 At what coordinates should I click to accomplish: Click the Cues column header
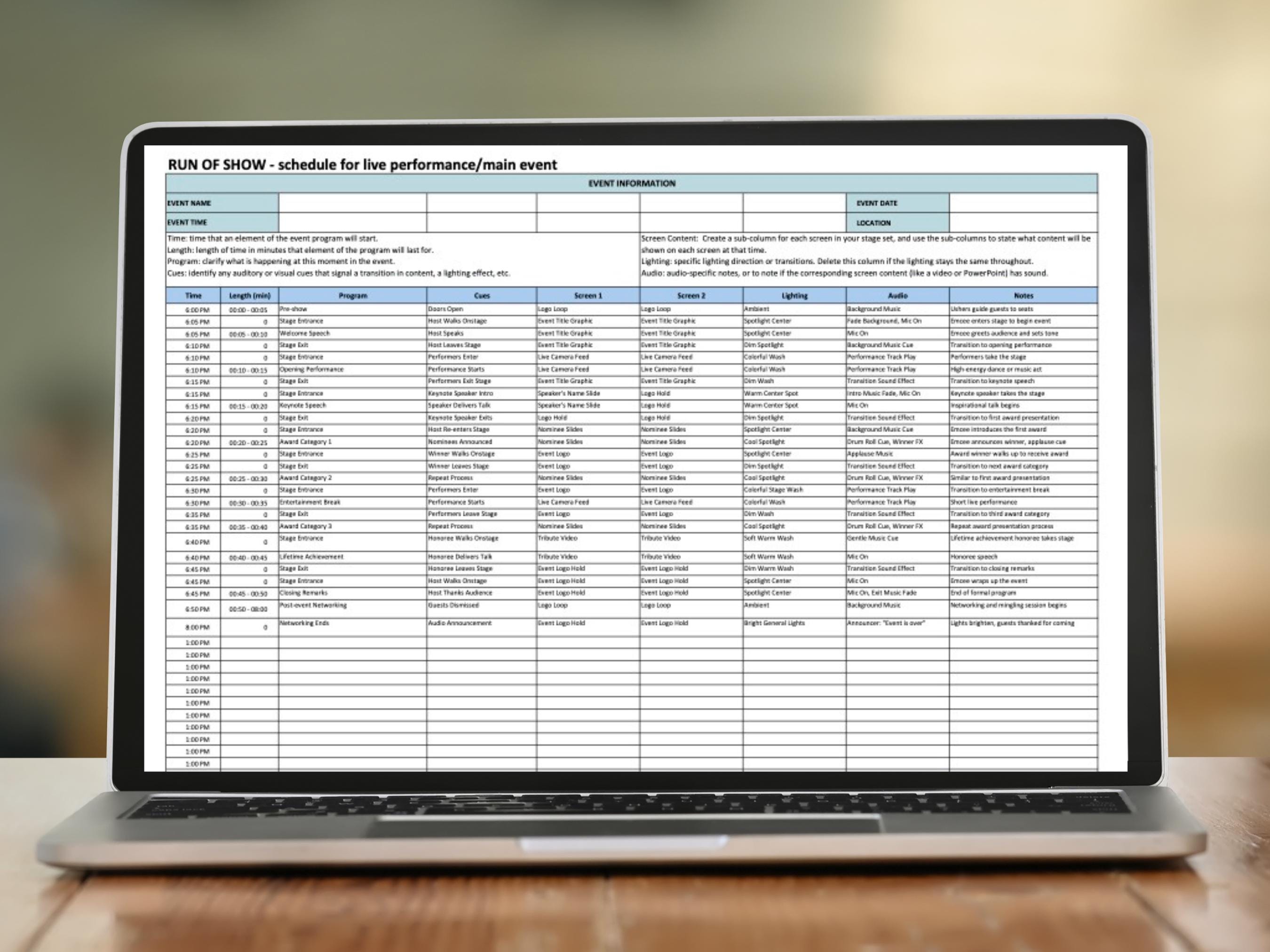point(481,296)
